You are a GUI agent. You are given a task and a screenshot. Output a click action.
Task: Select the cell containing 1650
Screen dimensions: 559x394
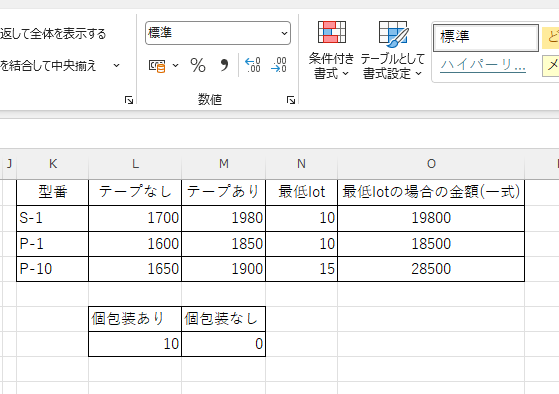click(x=135, y=269)
